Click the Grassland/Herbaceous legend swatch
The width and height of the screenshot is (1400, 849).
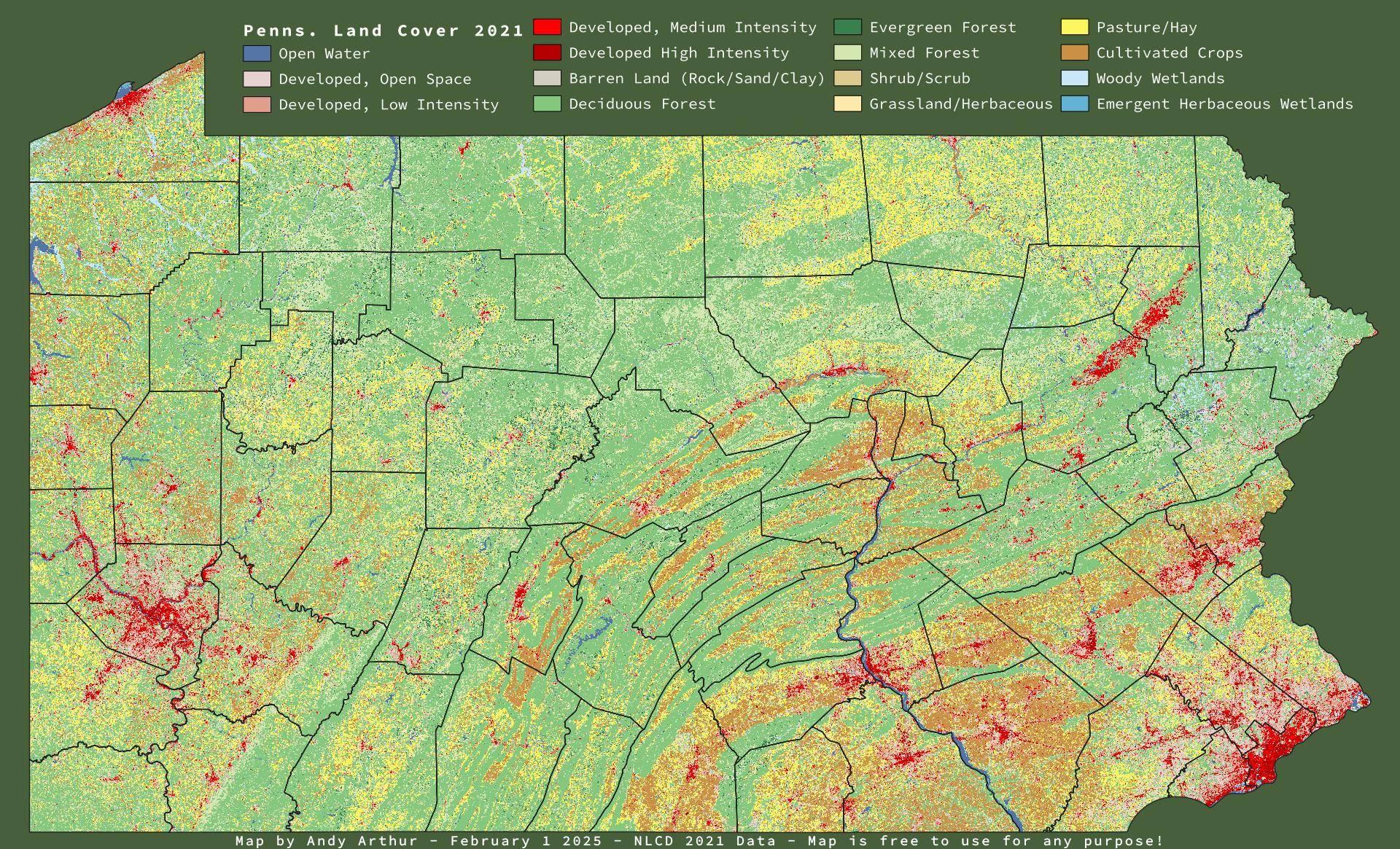[847, 103]
